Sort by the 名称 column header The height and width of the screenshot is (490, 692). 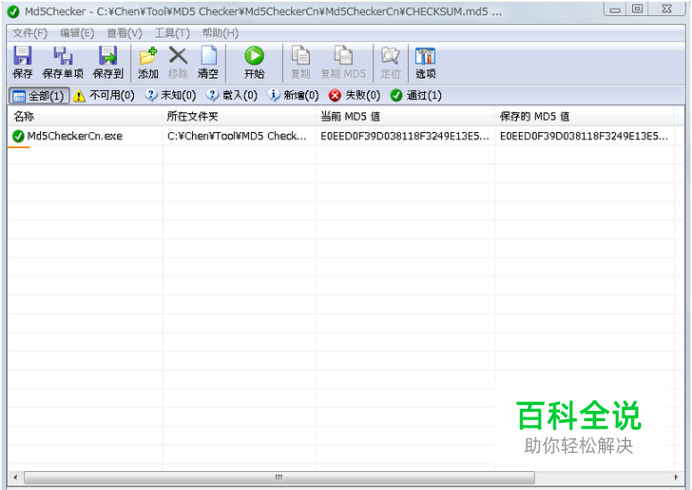pos(85,117)
